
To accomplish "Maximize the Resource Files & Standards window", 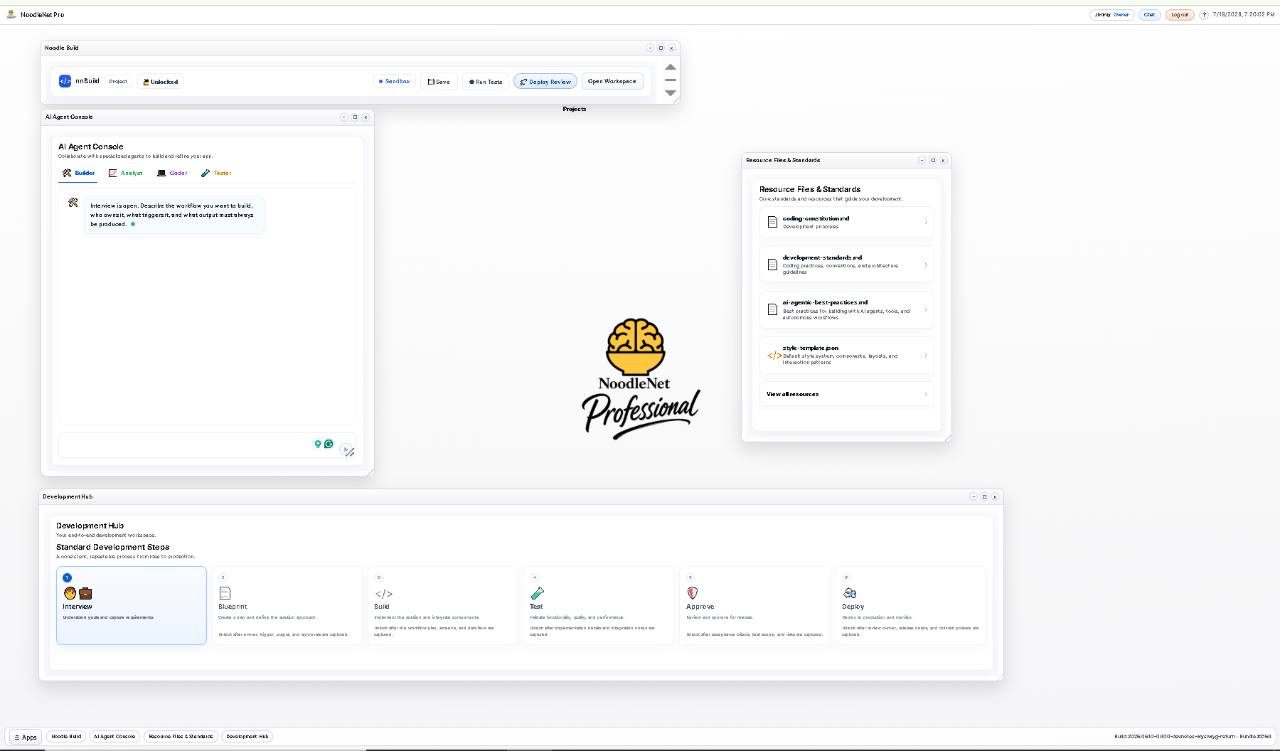I will pyautogui.click(x=933, y=160).
